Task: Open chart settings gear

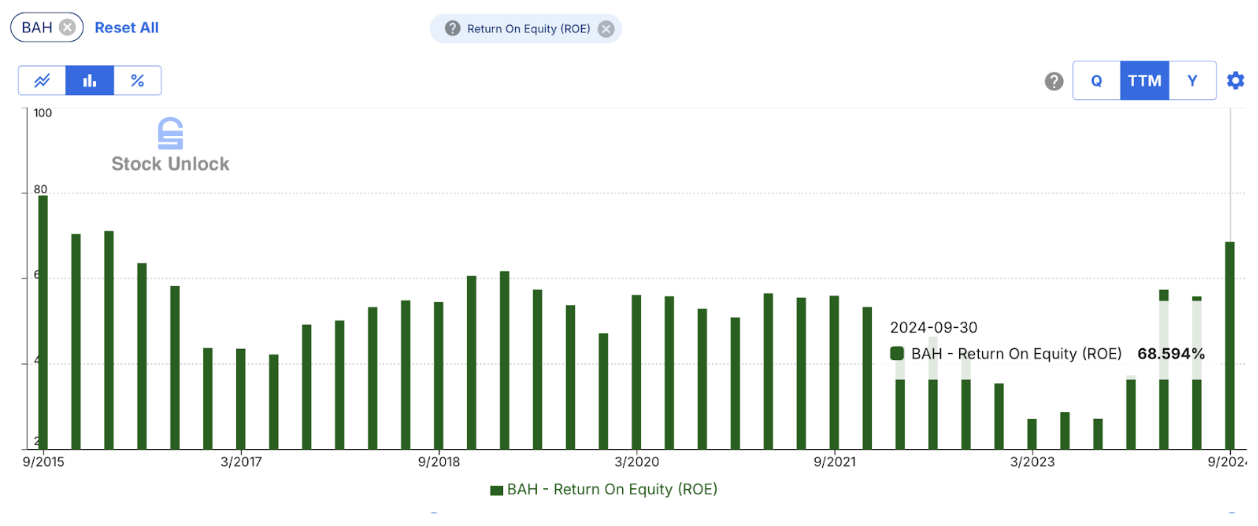Action: click(1236, 81)
